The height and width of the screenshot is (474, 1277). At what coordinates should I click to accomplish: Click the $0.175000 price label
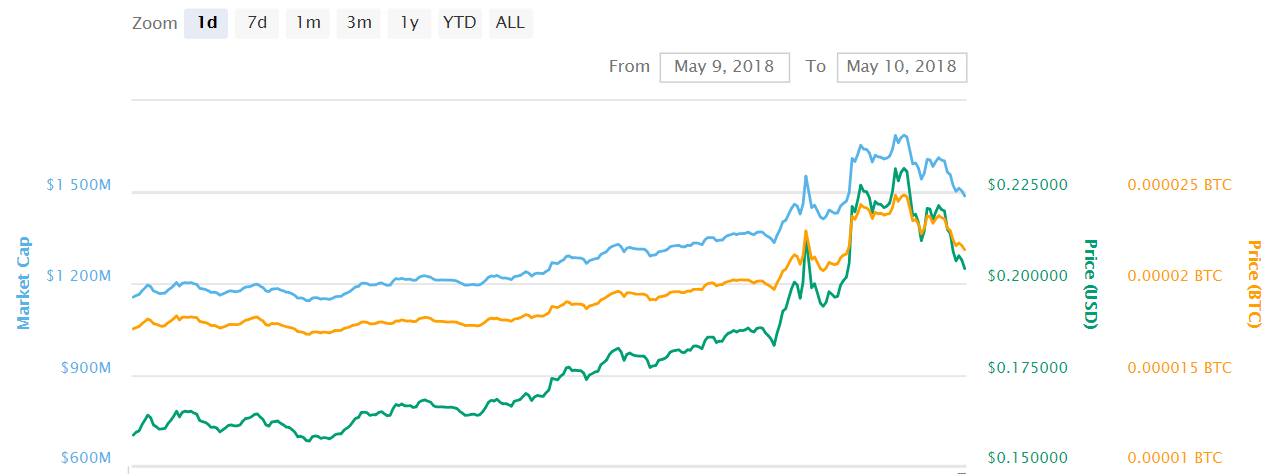pos(1027,368)
